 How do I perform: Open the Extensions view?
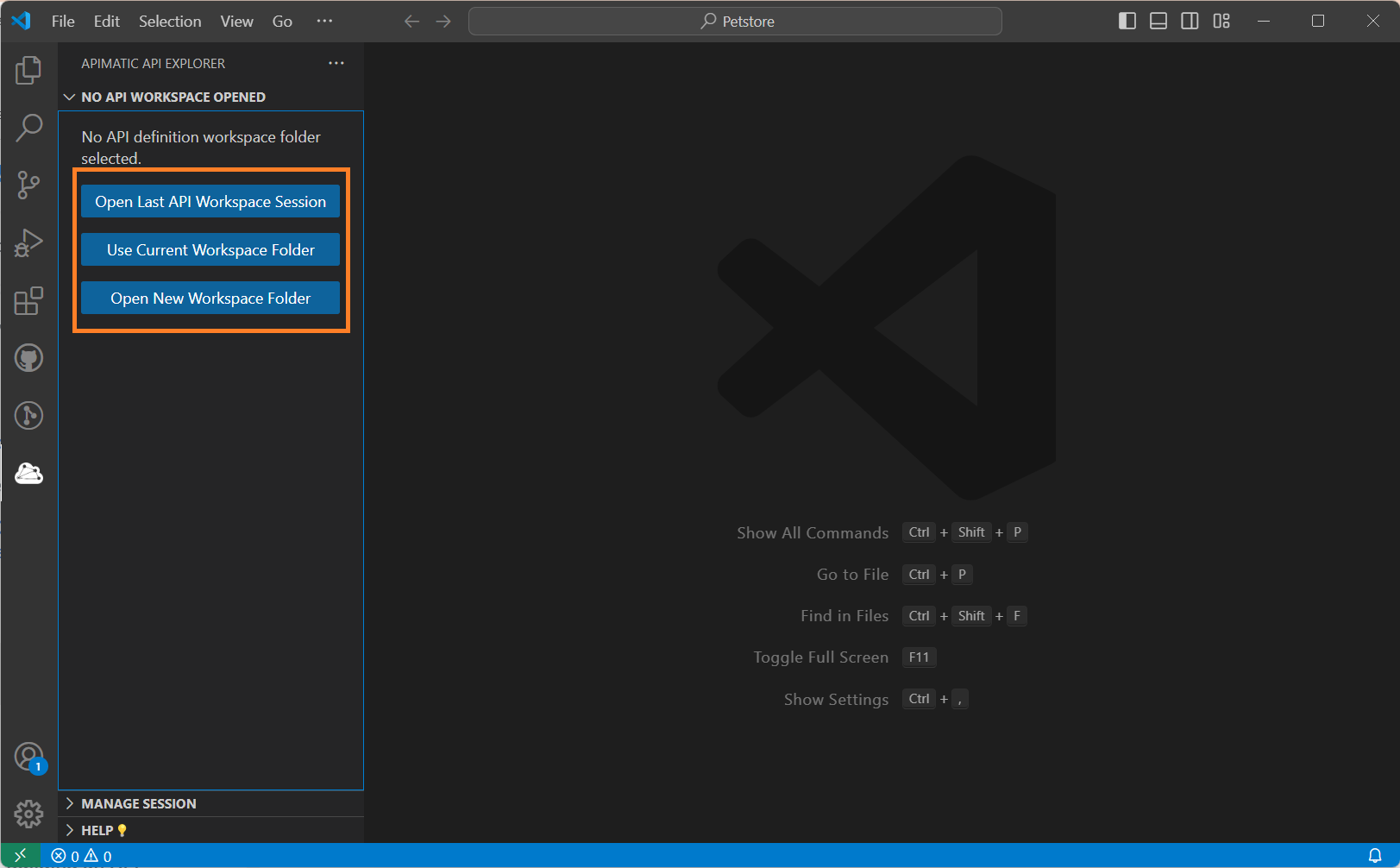[28, 300]
